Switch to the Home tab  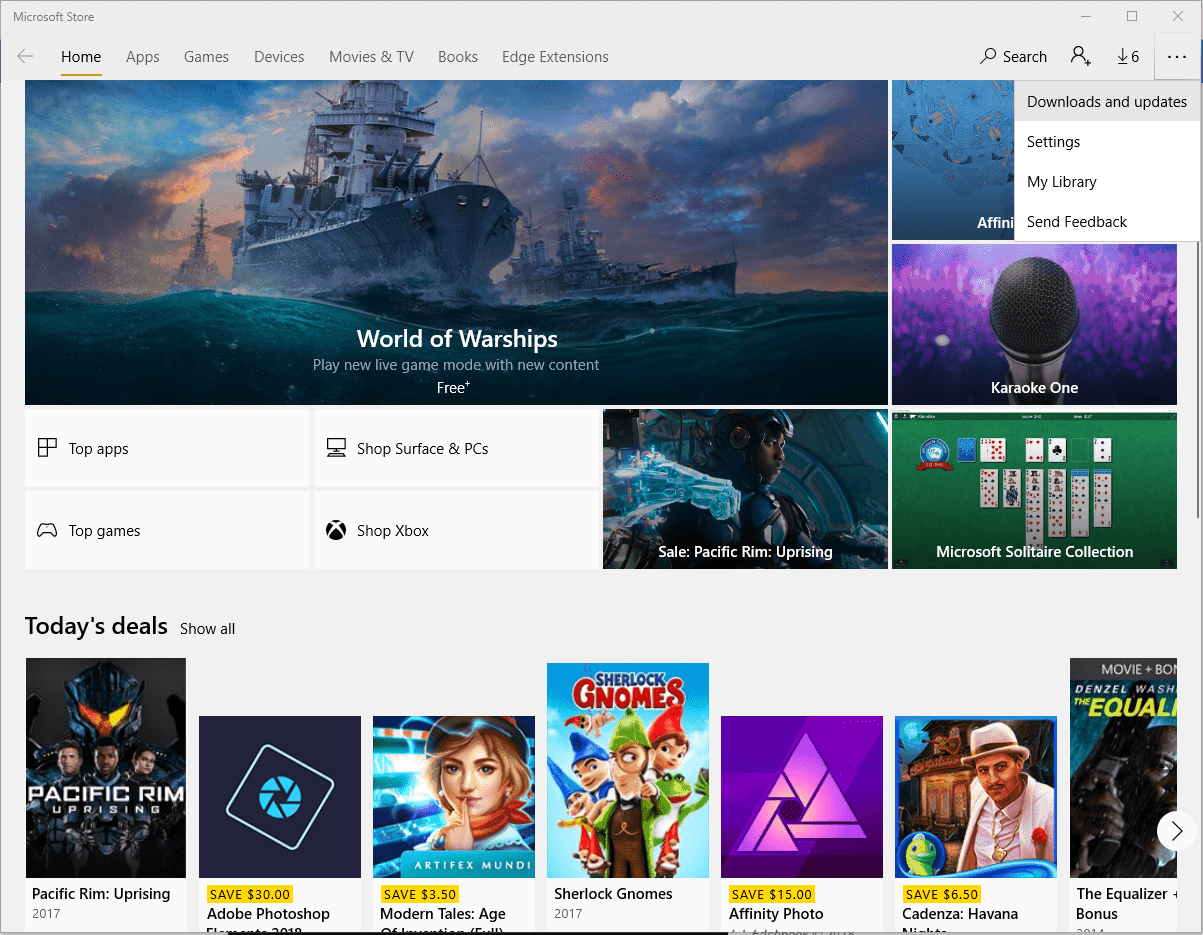81,57
